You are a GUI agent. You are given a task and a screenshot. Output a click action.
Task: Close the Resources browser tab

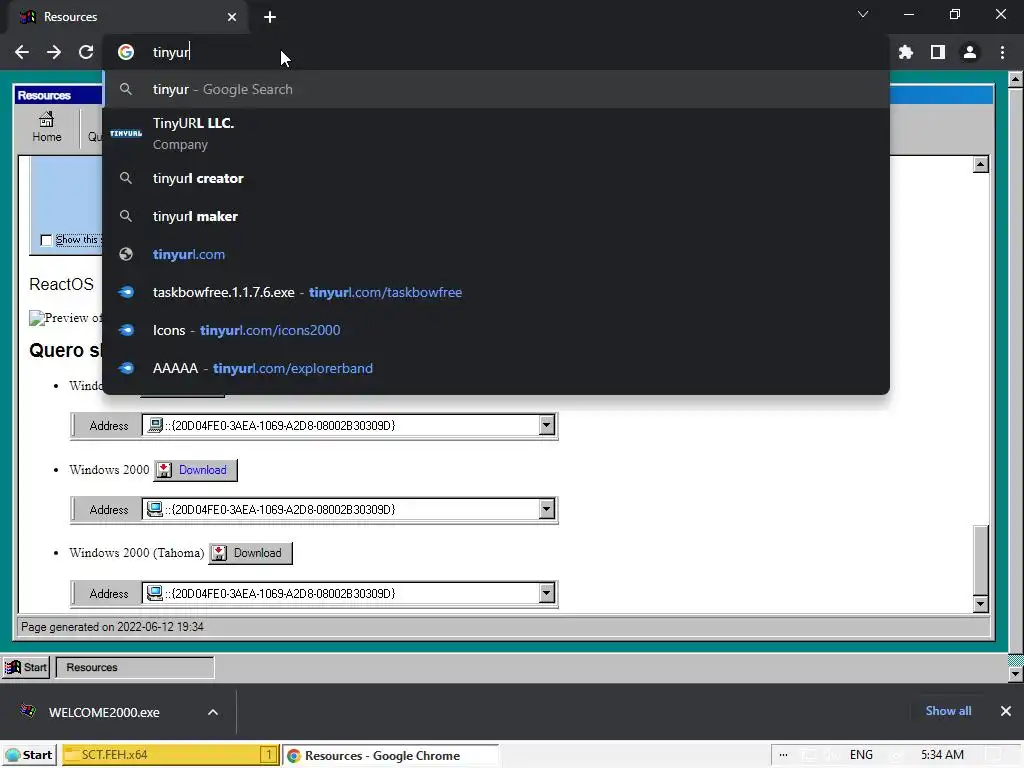click(x=232, y=17)
